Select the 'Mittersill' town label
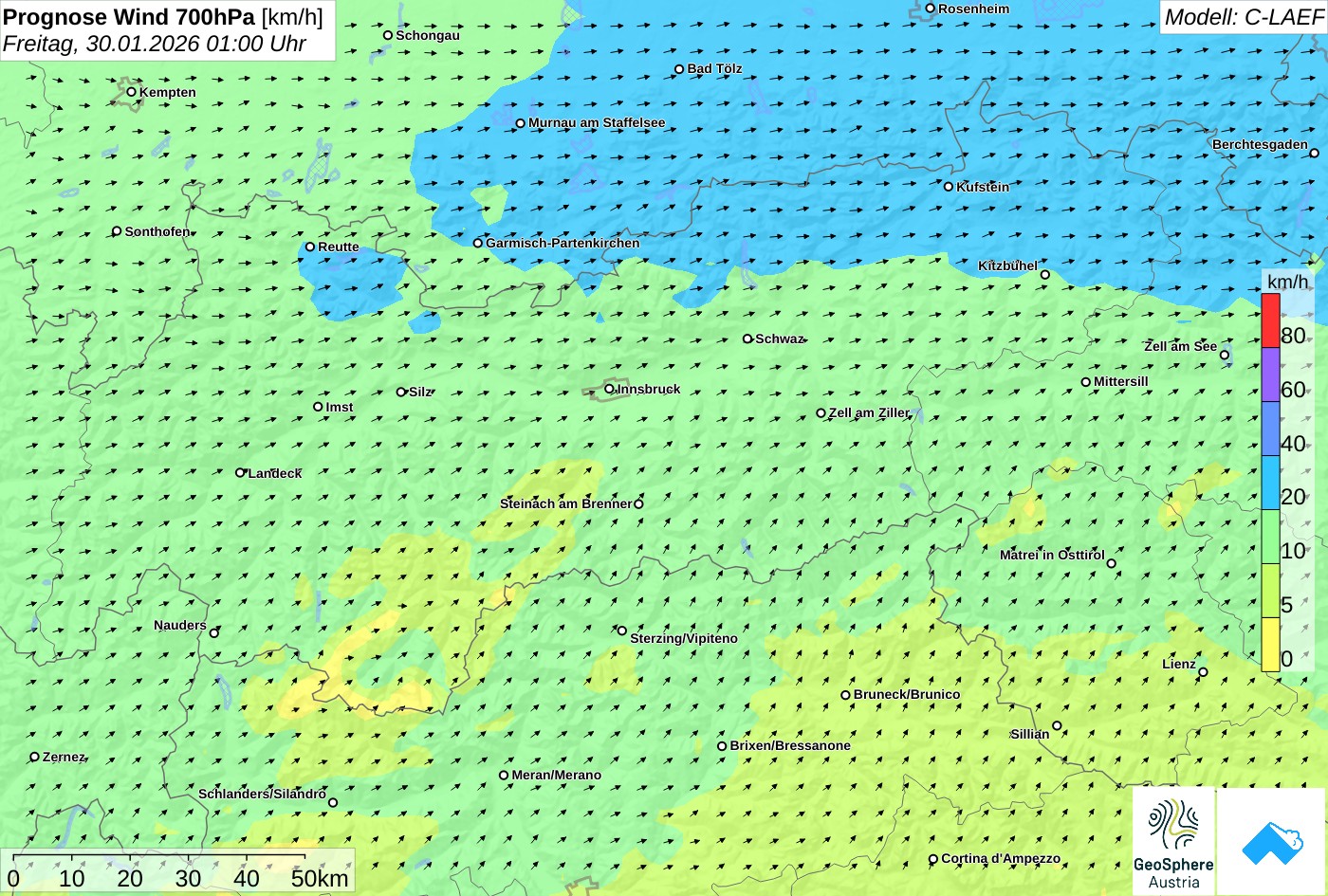1328x896 pixels. coord(1121,381)
